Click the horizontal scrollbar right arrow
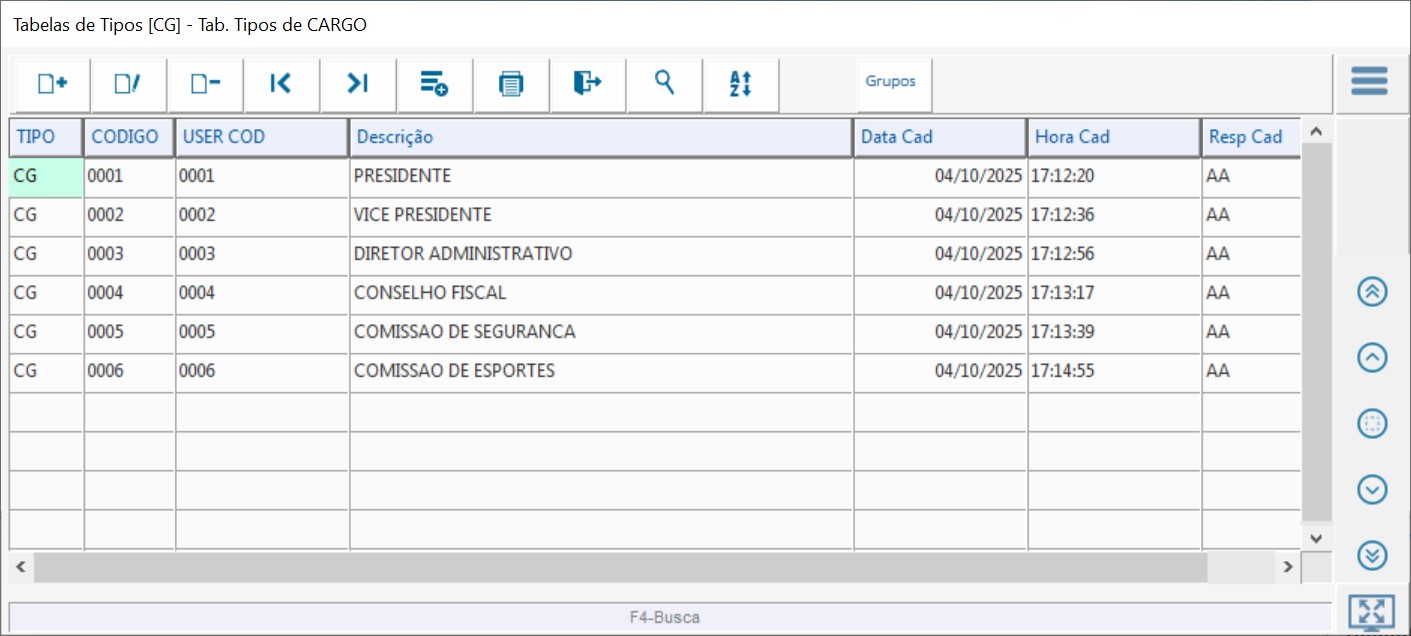 (1289, 567)
